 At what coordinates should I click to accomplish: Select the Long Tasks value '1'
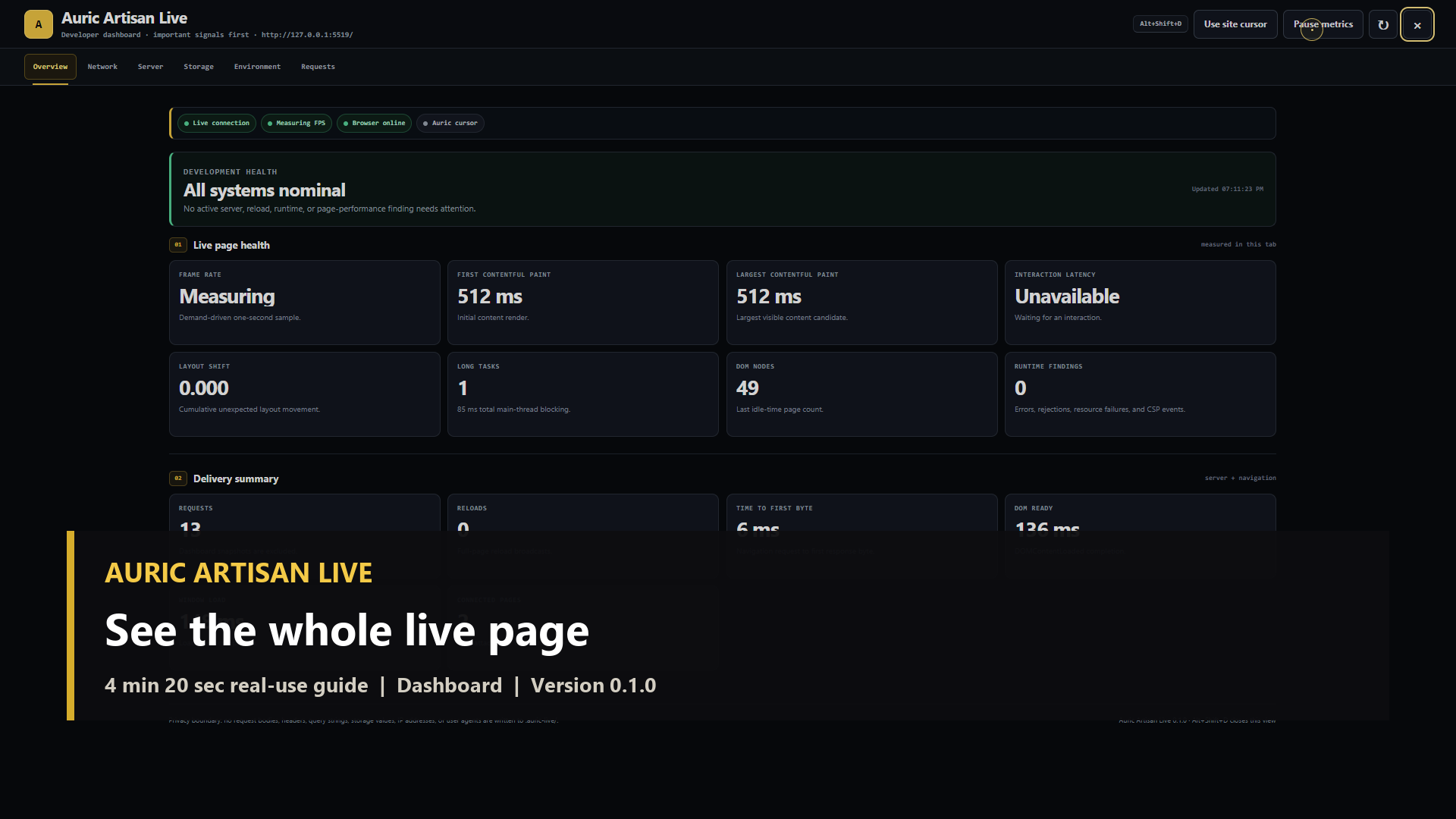pos(463,388)
